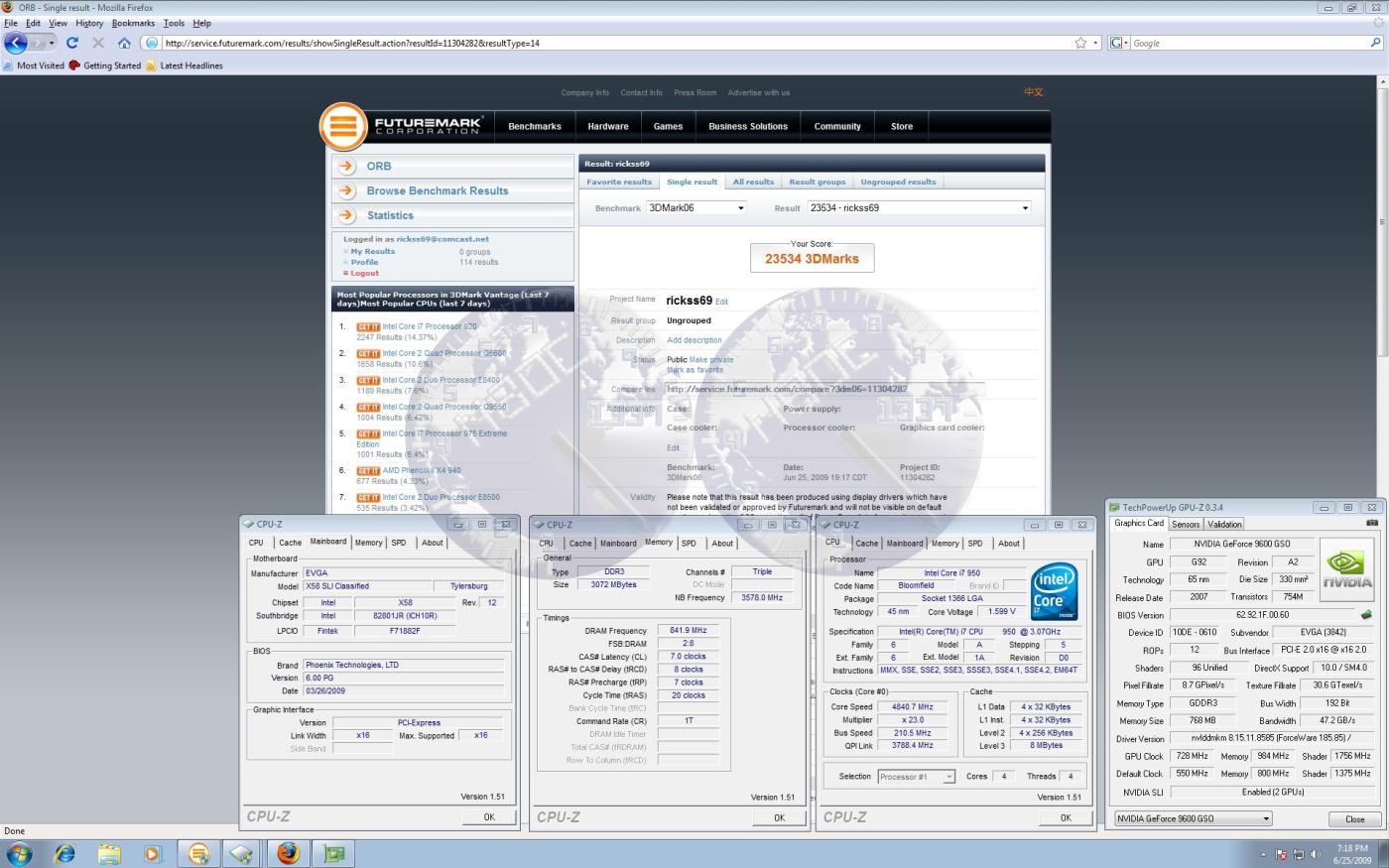Screen dimensions: 1389x868
Task: Switch to Firefox taskbar icon
Action: [x=288, y=853]
